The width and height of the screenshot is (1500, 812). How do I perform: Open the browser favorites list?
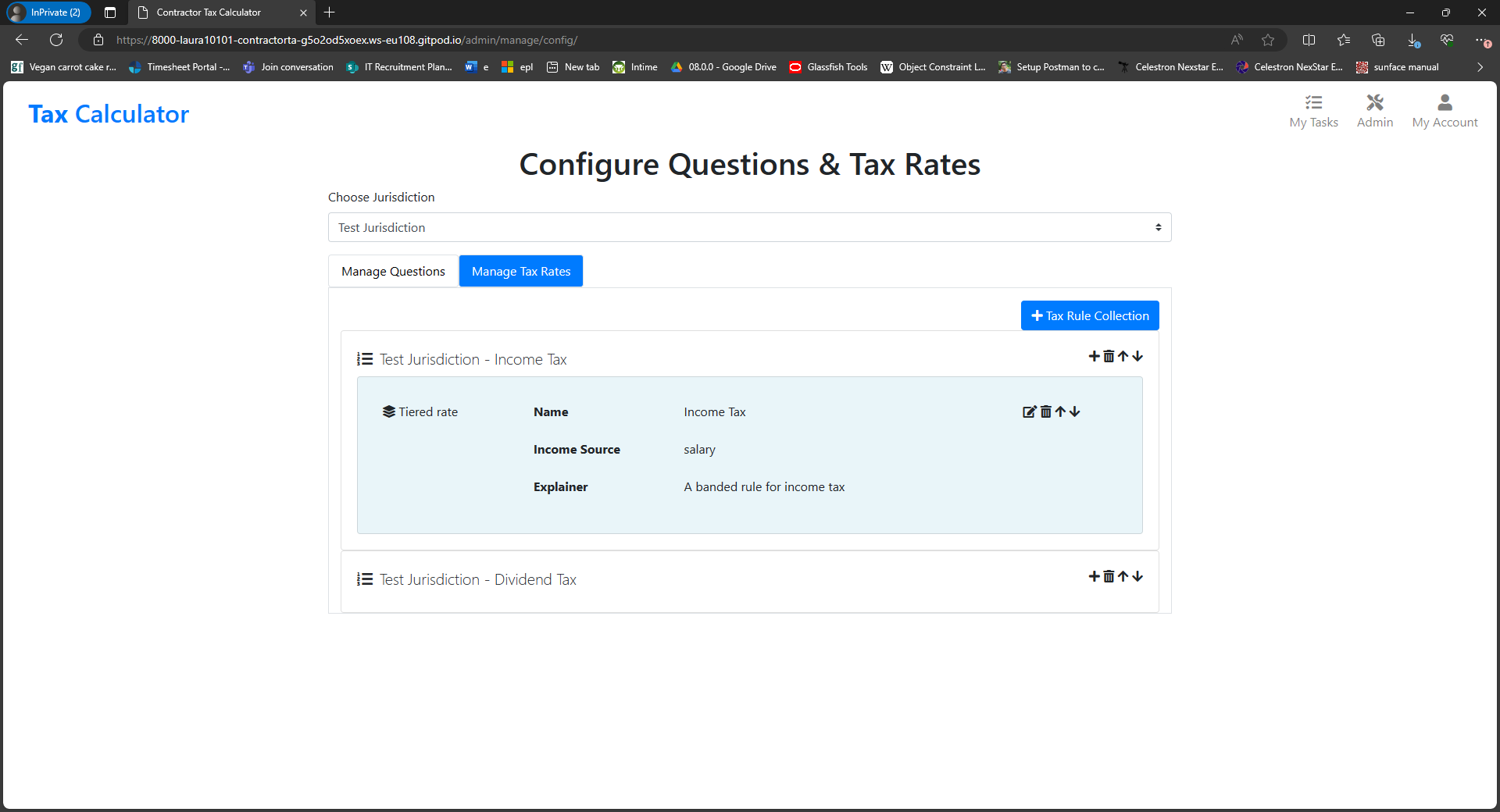coord(1344,40)
